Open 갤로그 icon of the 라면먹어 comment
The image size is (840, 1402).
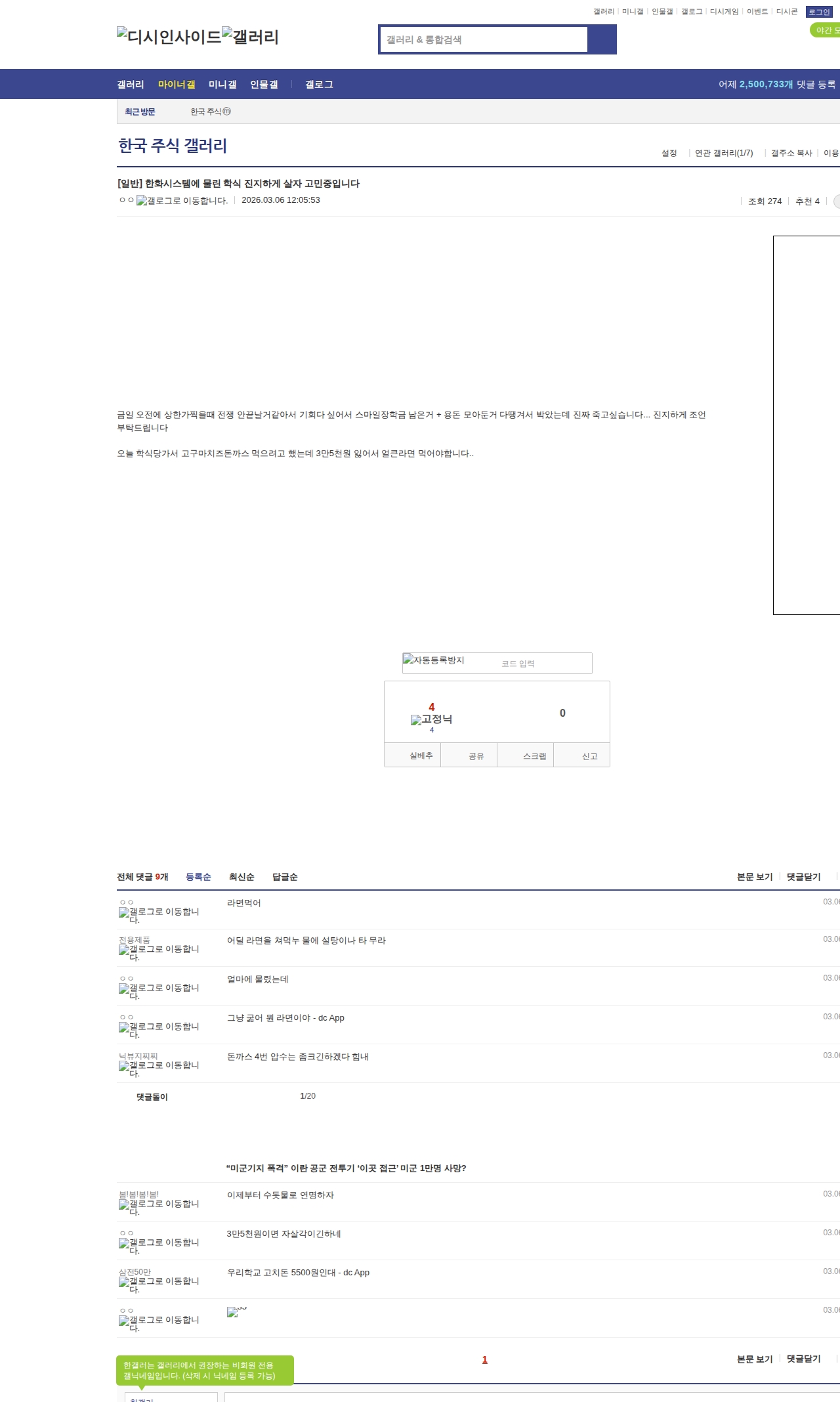coord(159,915)
